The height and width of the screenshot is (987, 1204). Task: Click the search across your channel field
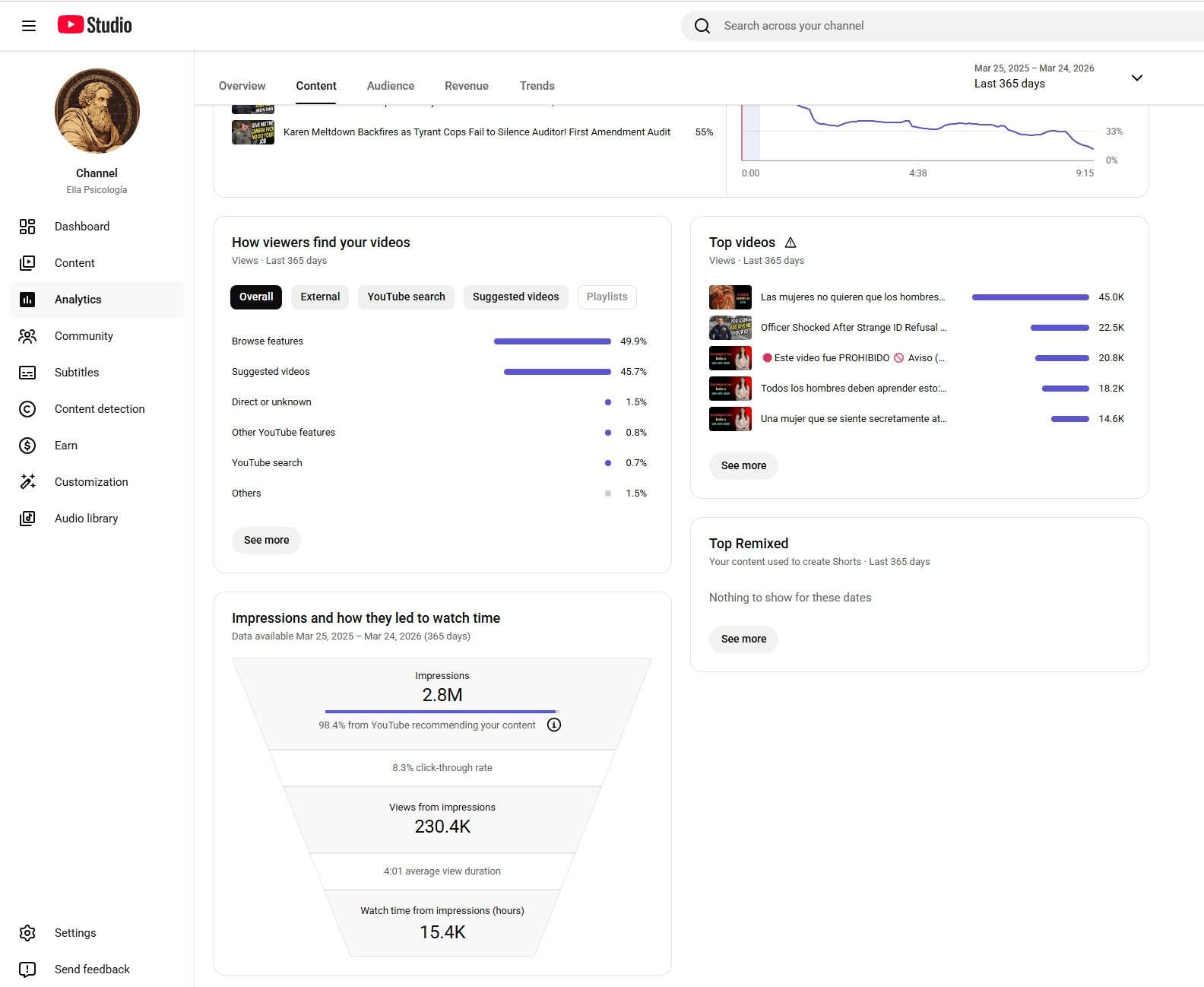tap(912, 26)
